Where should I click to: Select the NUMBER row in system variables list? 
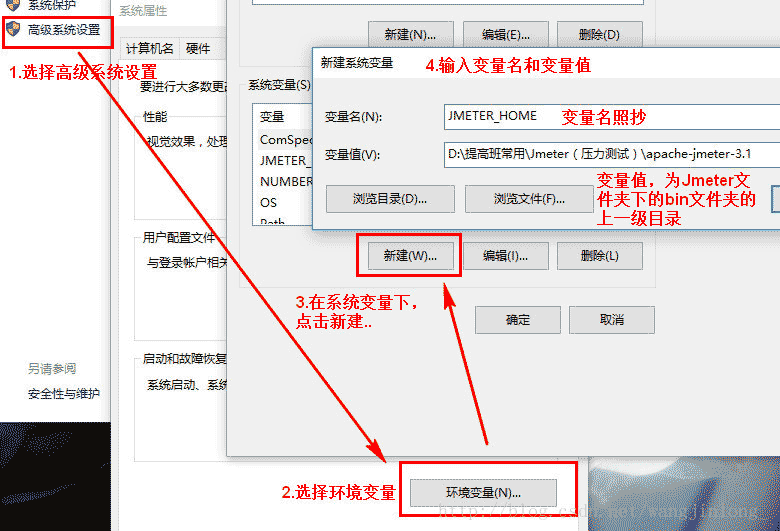pos(284,182)
